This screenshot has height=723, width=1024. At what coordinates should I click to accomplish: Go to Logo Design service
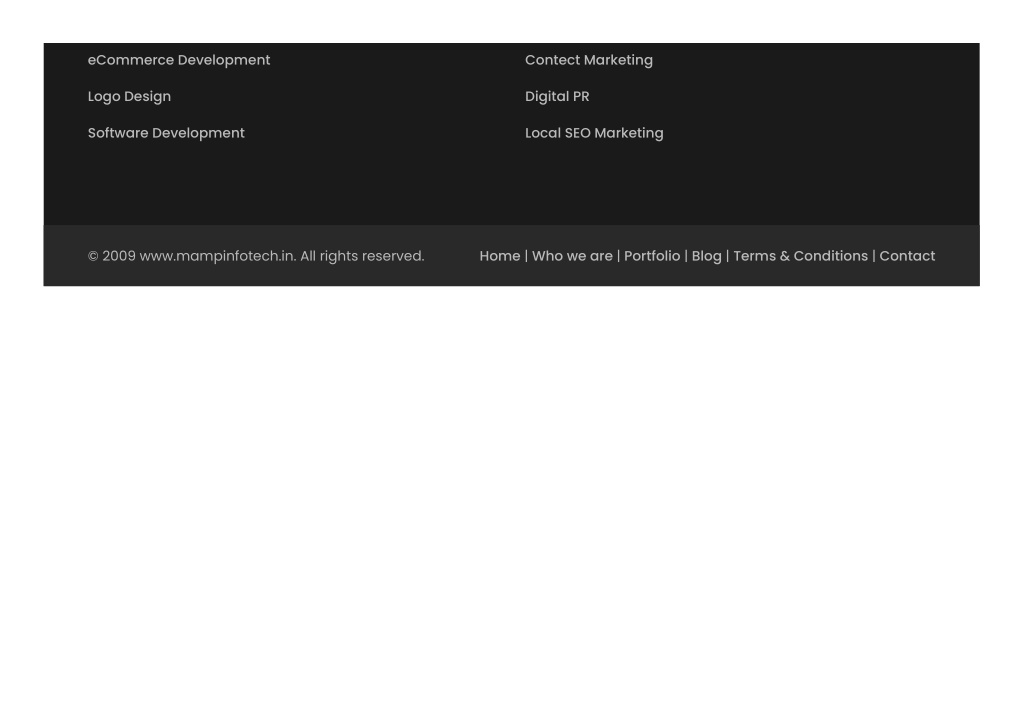(129, 97)
